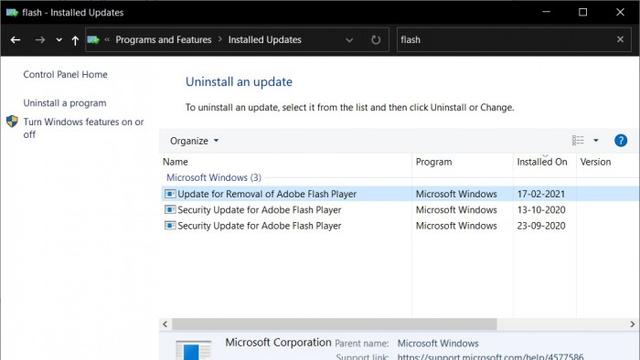Open Control Panel Home link

coord(65,75)
